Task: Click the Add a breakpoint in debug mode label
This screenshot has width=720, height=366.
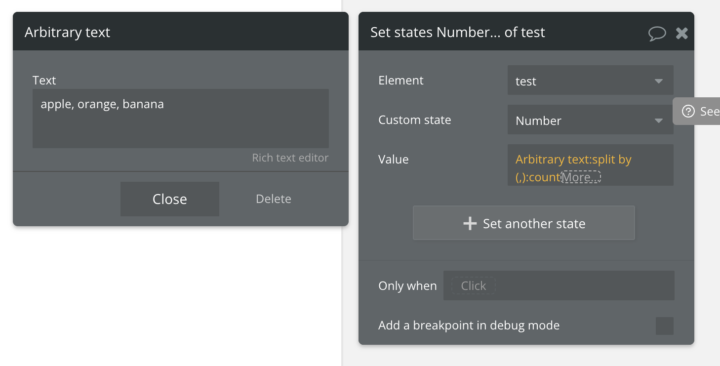Action: (469, 326)
